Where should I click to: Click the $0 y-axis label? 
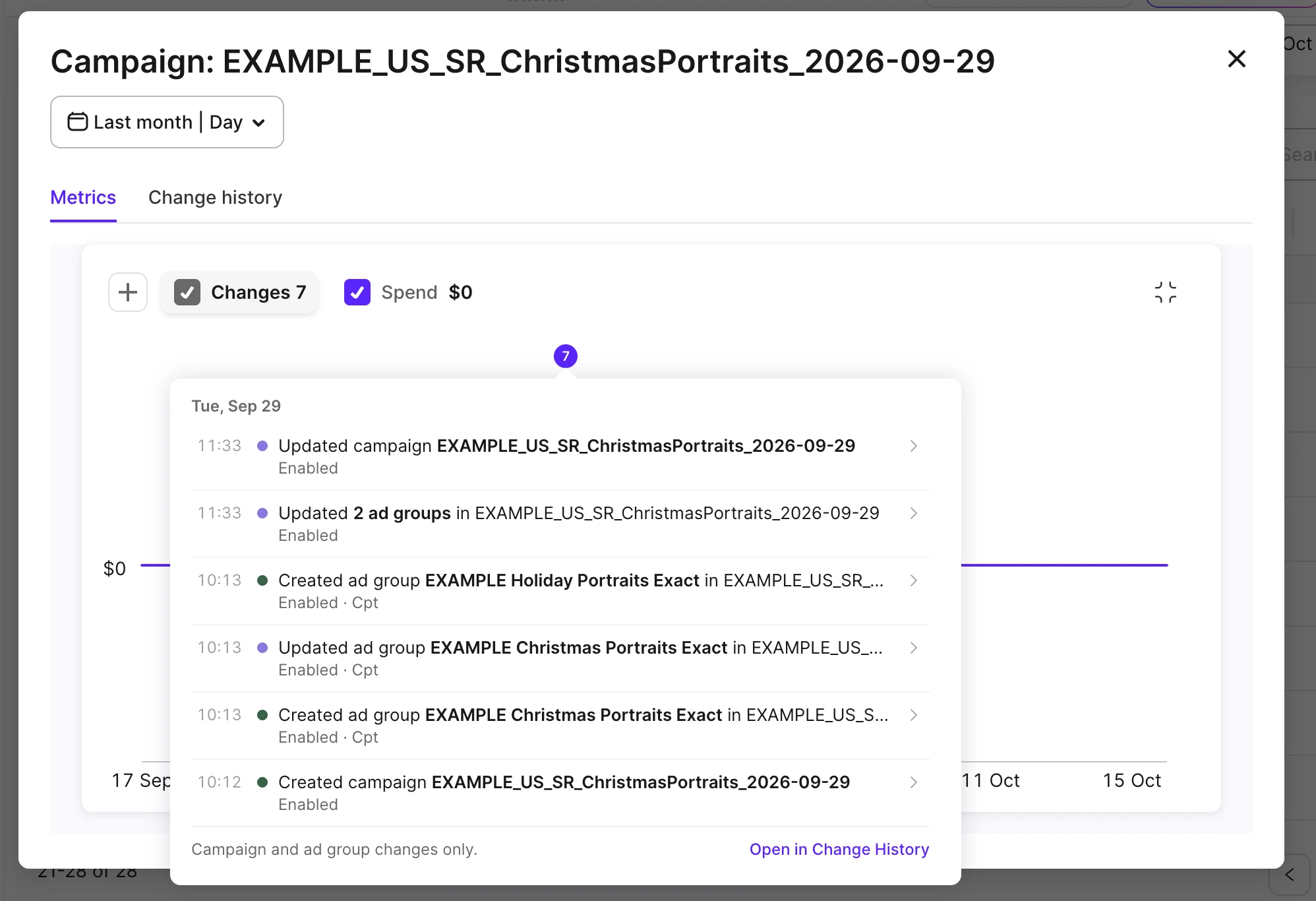pos(115,568)
